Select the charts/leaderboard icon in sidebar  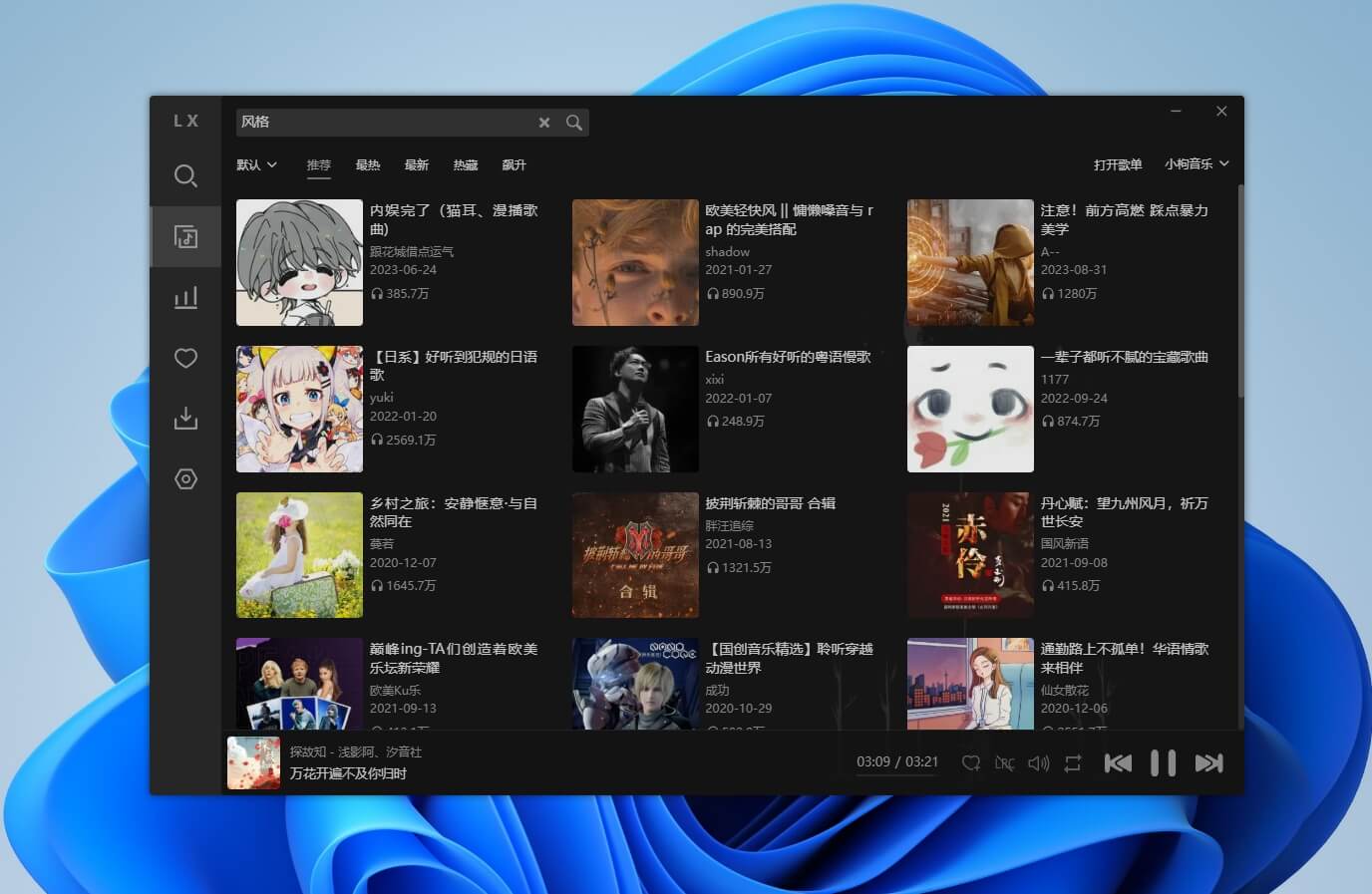(185, 297)
